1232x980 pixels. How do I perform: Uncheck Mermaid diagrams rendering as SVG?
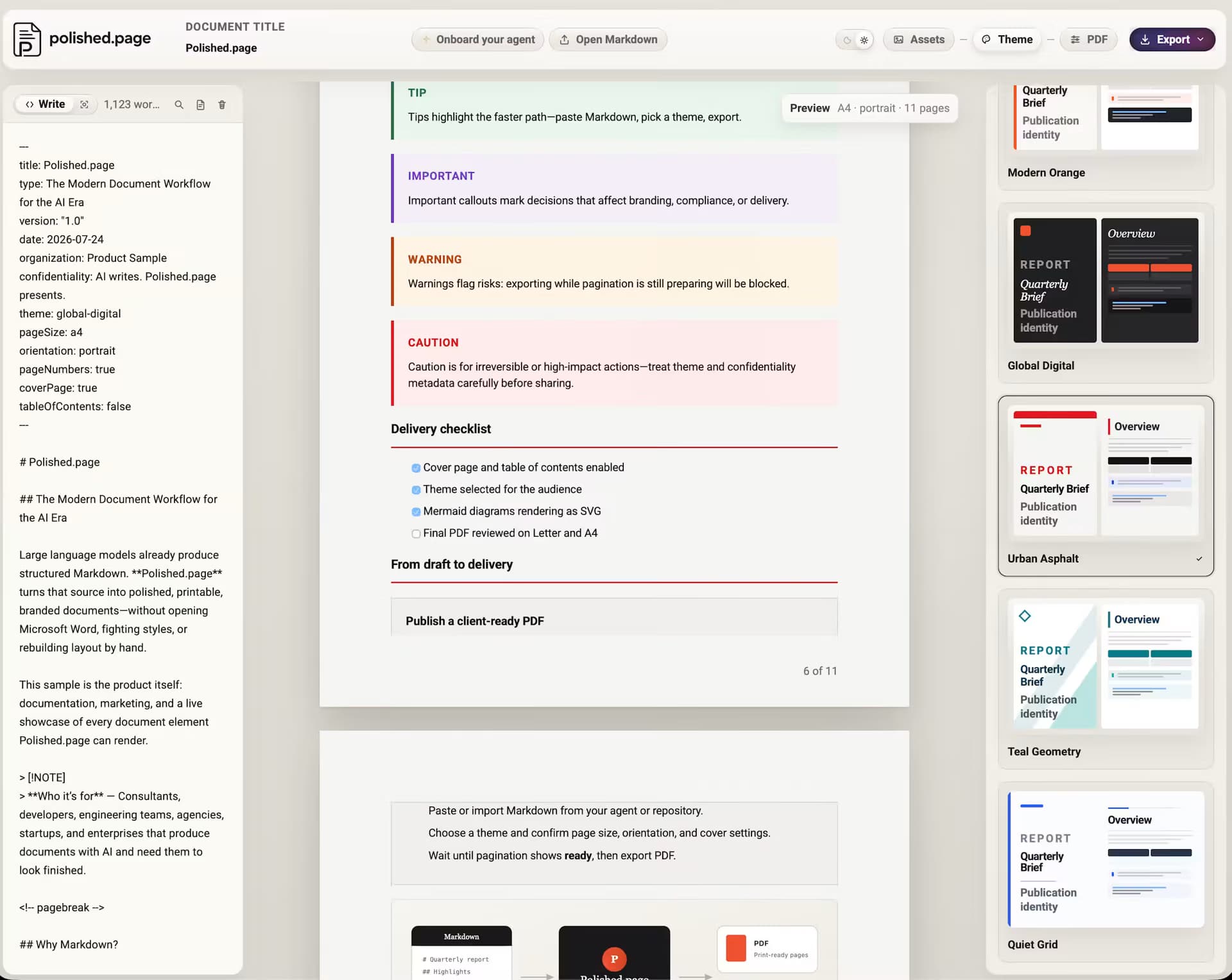pos(416,512)
